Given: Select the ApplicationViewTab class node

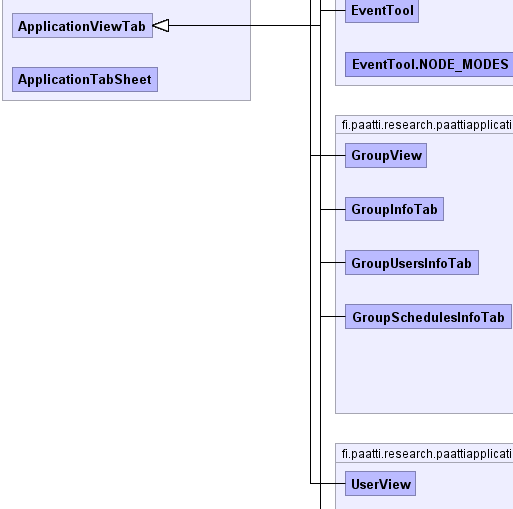Looking at the screenshot, I should (x=82, y=26).
